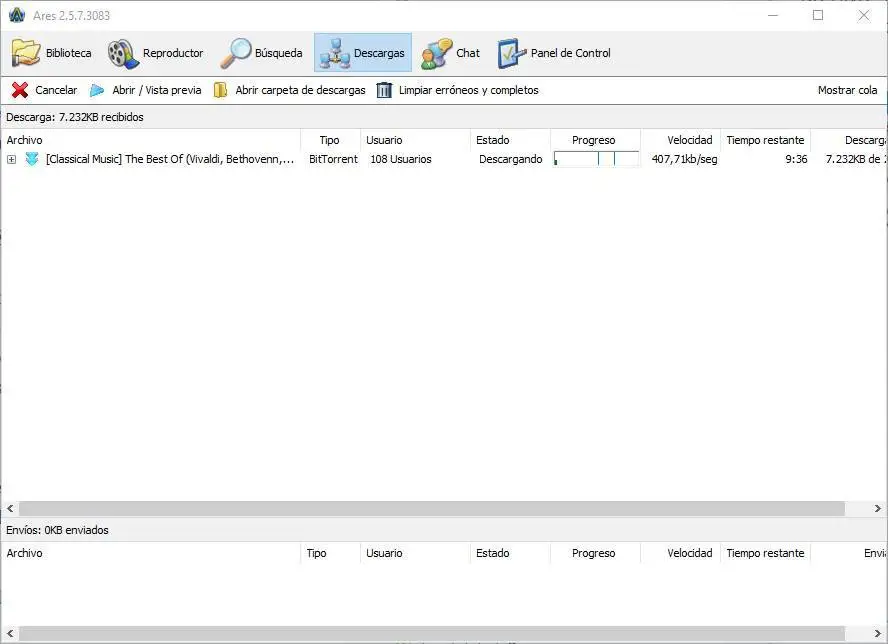Click the yellow downloads folder icon
The image size is (888, 644).
(x=220, y=90)
